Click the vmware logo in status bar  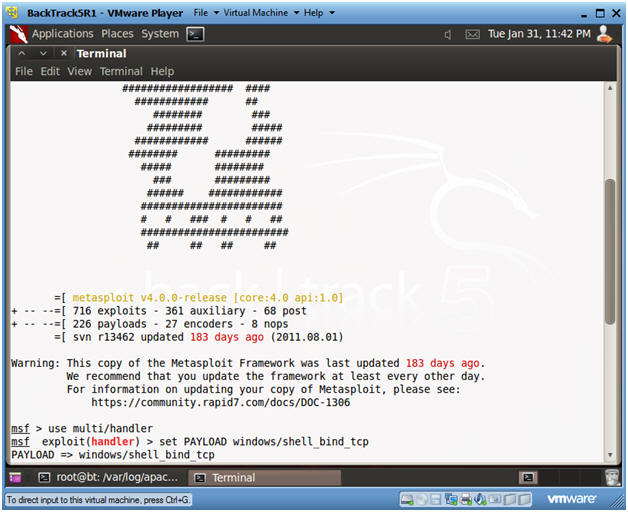572,499
